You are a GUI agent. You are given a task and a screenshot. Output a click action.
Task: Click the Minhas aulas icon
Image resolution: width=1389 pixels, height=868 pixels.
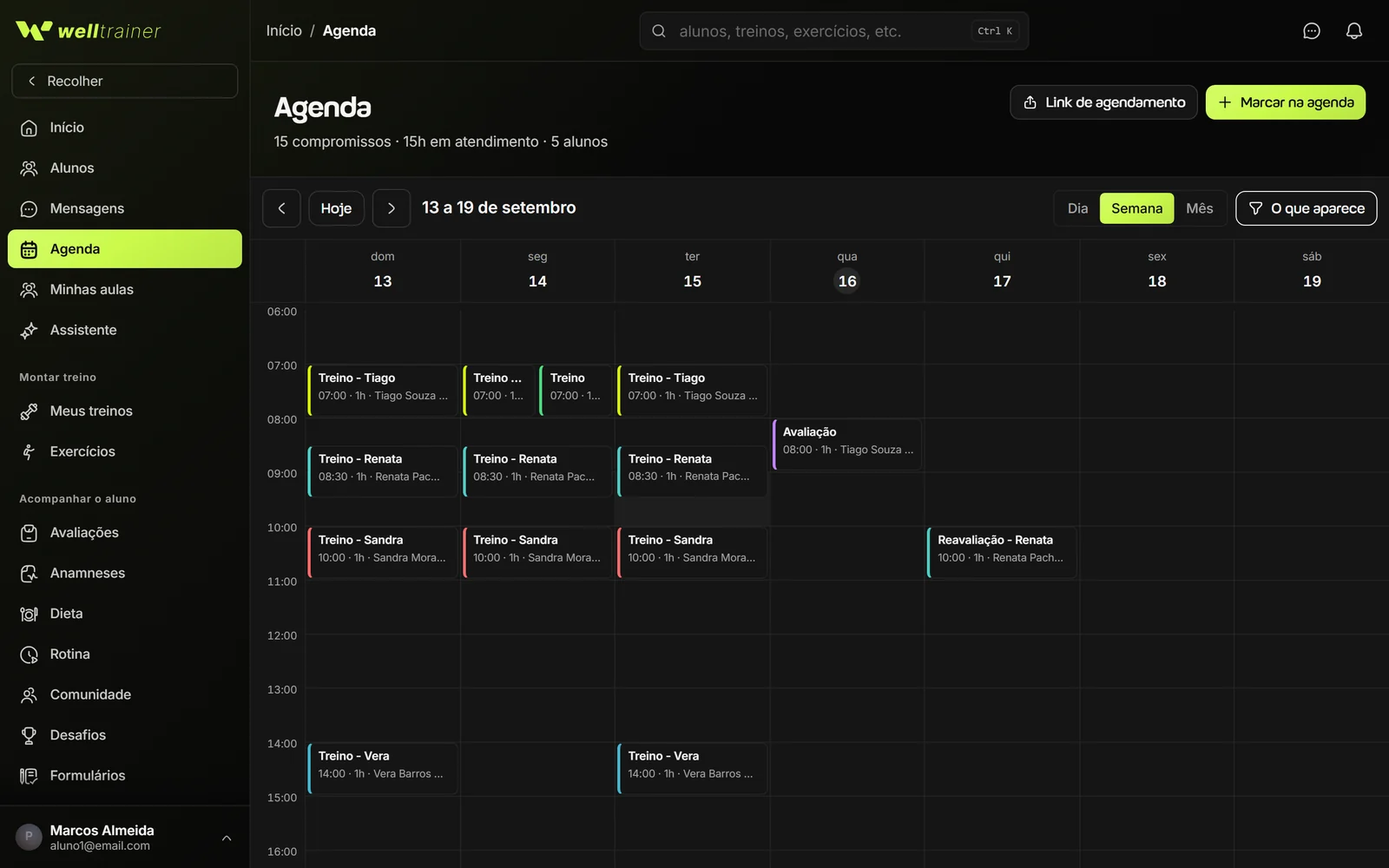click(29, 290)
